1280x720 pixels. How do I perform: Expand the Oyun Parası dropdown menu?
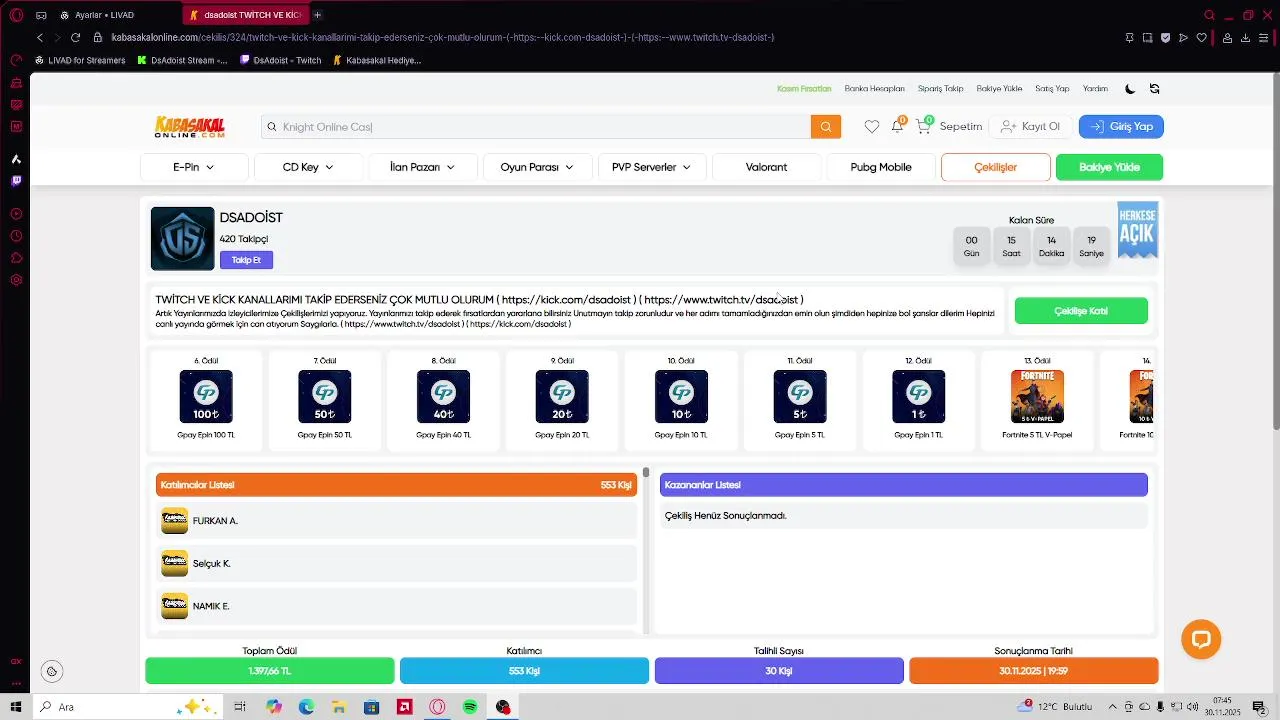pos(537,167)
